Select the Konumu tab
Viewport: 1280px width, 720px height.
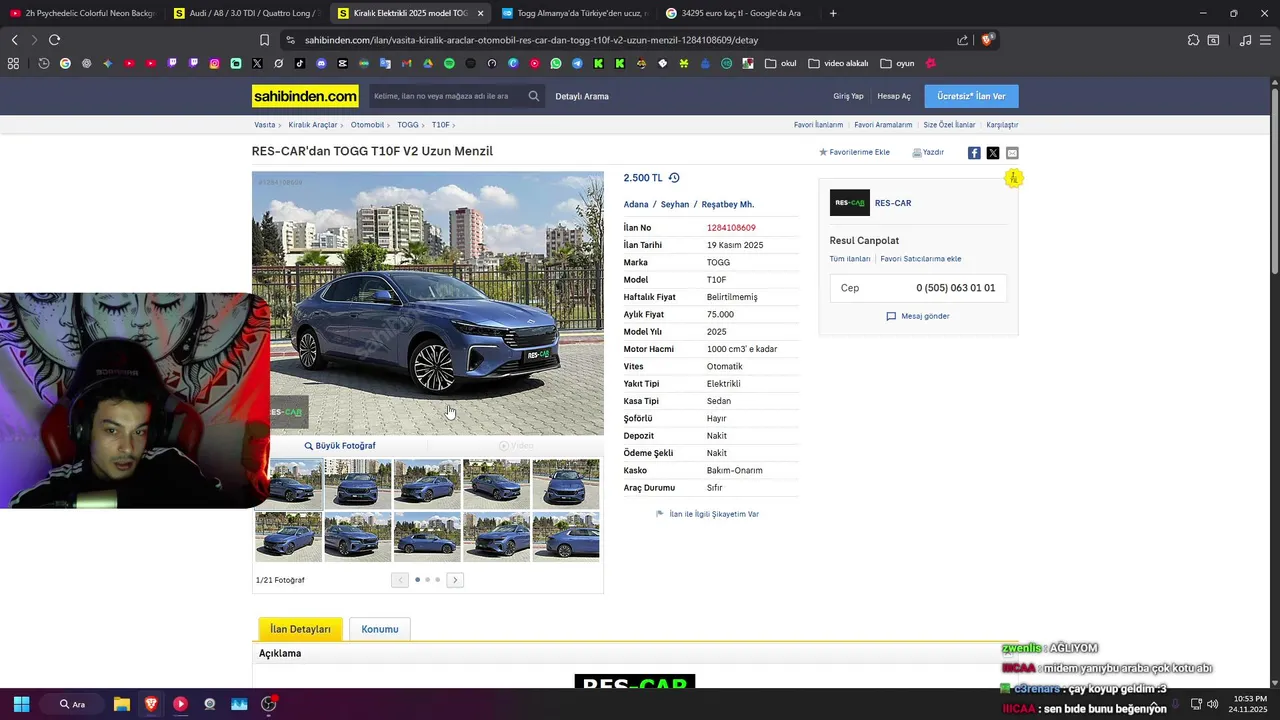380,629
